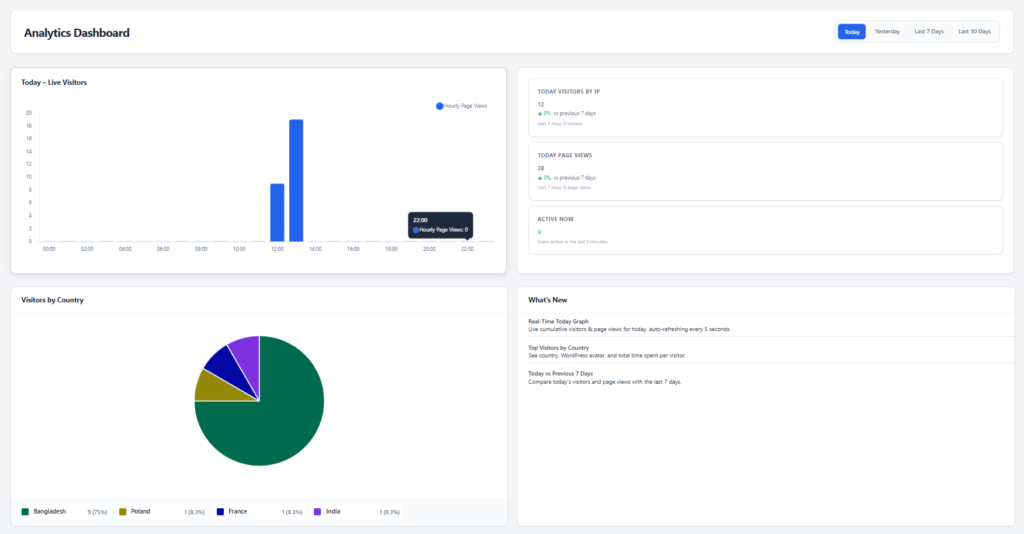The height and width of the screenshot is (534, 1024).
Task: Click the tallest bar at 13:00
Action: pyautogui.click(x=296, y=180)
